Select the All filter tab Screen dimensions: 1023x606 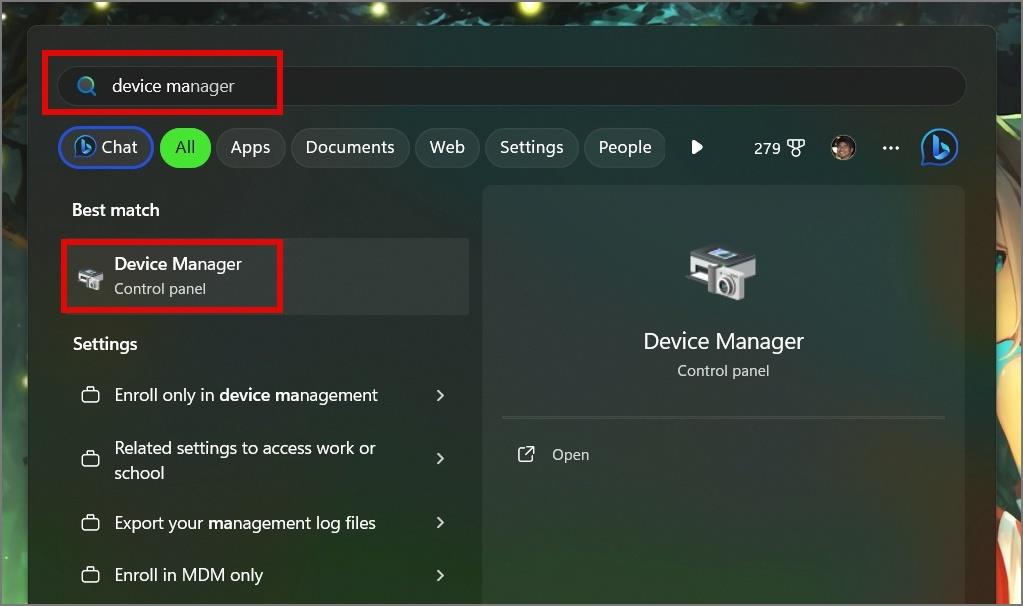[x=185, y=147]
